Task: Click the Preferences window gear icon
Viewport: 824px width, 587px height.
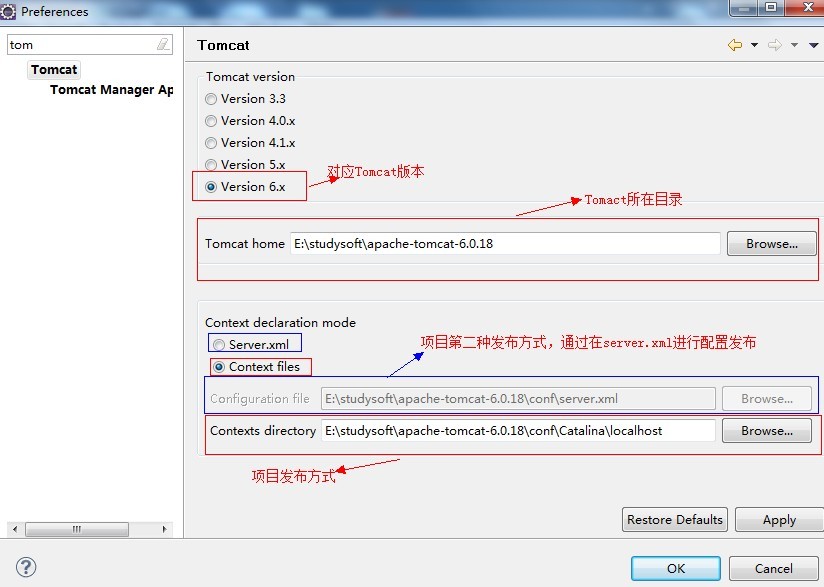Action: (x=8, y=11)
